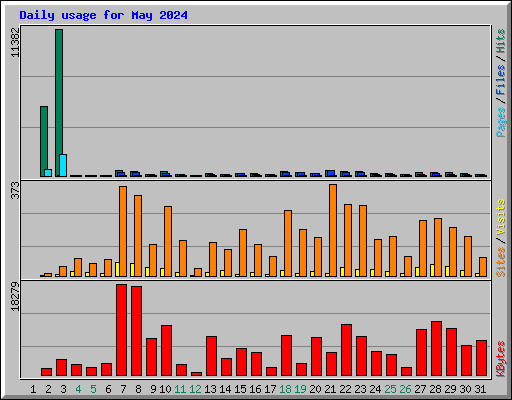The image size is (512, 400).
Task: Click the green "Hits" legend label
Action: click(501, 41)
